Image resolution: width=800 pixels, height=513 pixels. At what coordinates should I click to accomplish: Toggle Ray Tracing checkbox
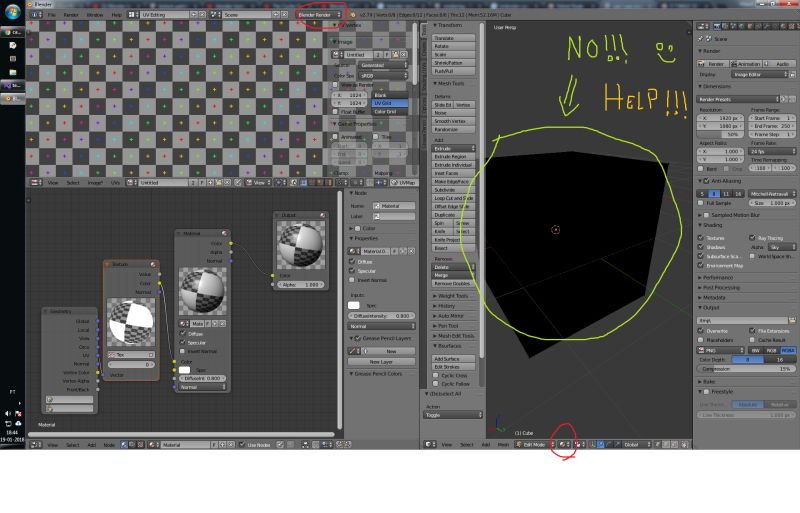(752, 238)
